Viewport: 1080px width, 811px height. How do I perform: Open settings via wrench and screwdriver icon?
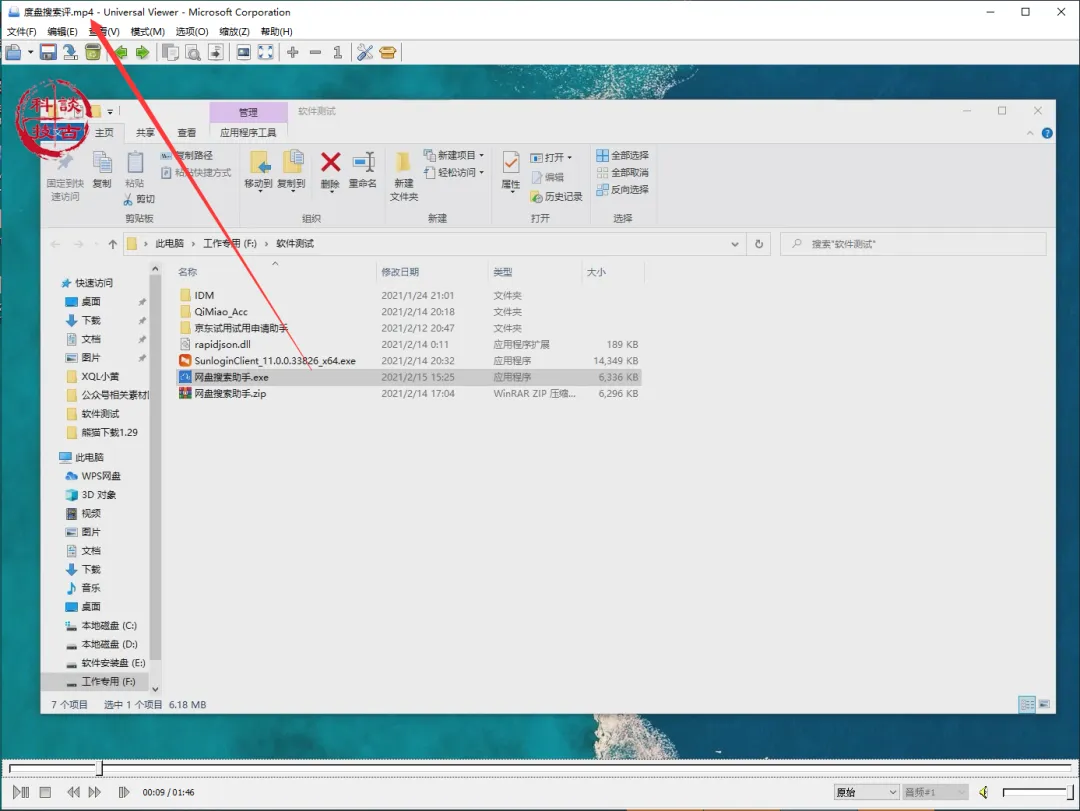pos(365,52)
